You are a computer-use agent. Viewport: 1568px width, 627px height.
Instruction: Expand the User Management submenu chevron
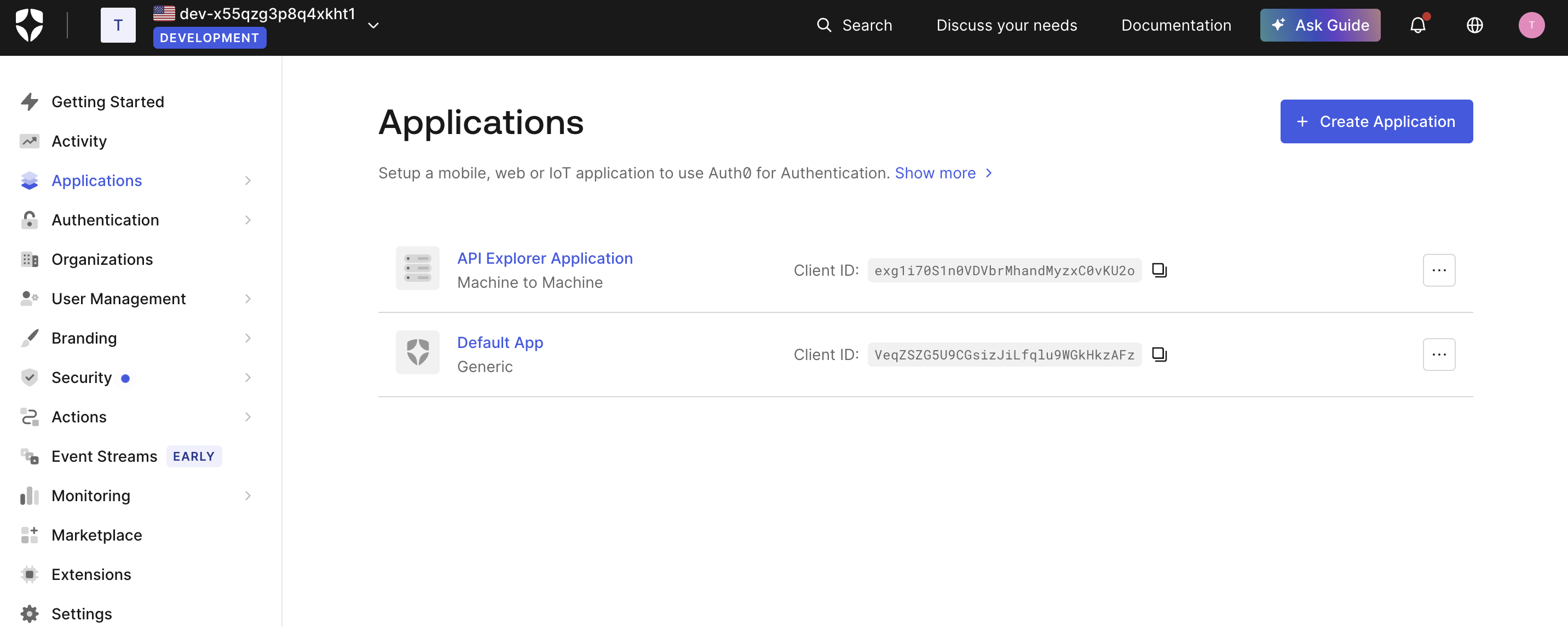point(247,299)
